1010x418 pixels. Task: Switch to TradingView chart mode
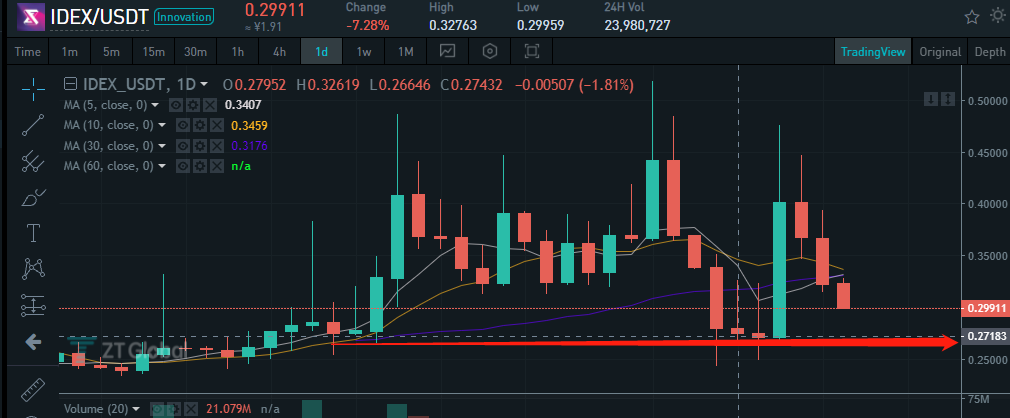coord(873,52)
